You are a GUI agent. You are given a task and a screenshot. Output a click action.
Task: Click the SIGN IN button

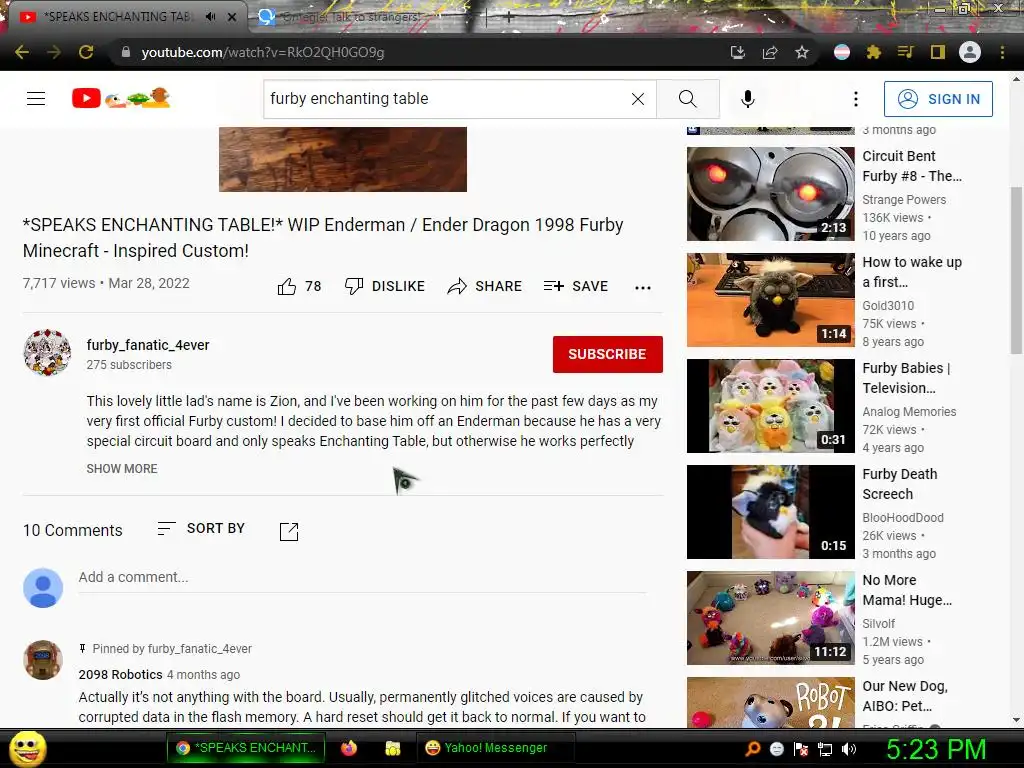coord(938,99)
